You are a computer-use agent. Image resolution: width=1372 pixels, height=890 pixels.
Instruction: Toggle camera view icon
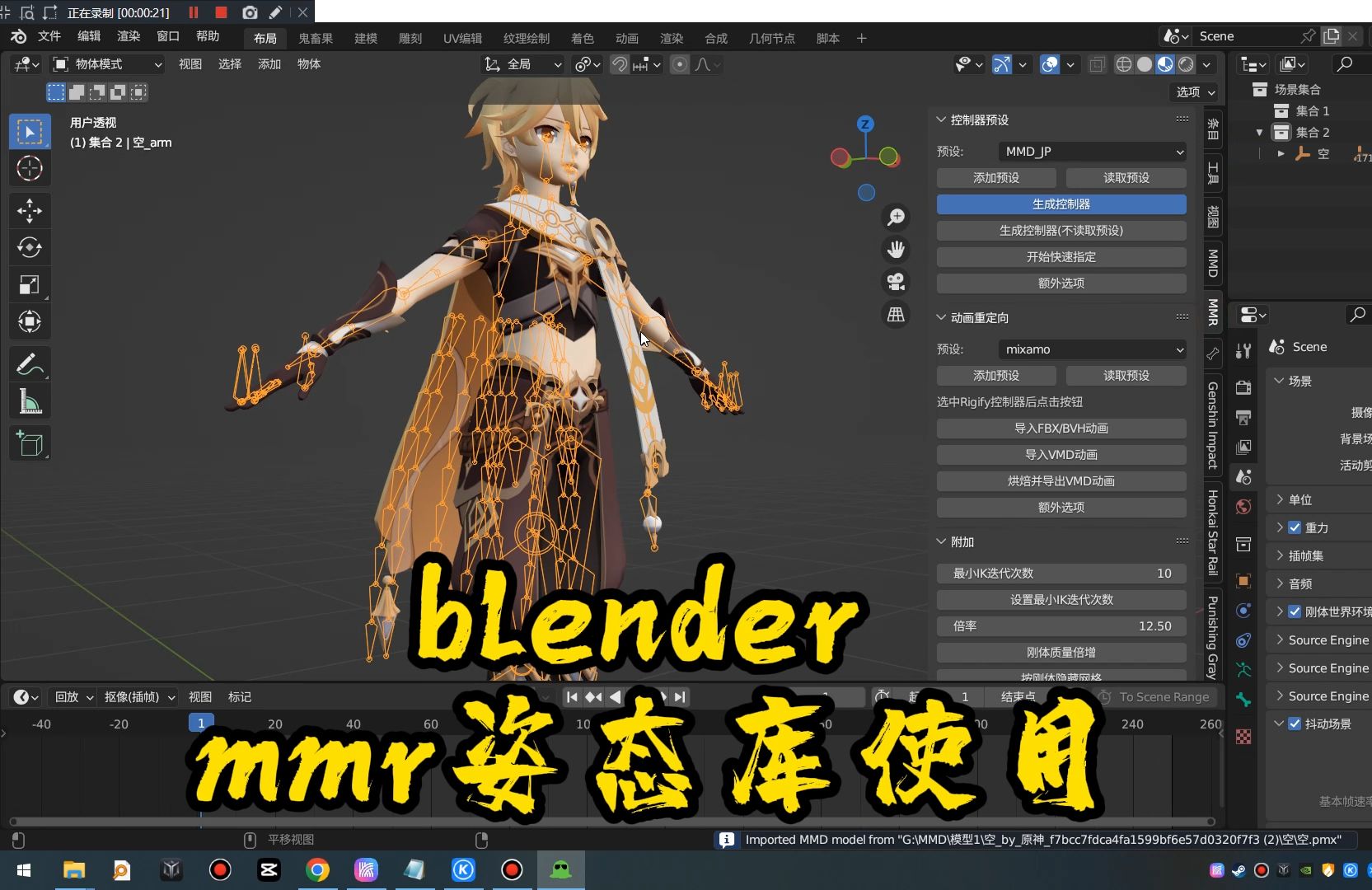[x=896, y=282]
